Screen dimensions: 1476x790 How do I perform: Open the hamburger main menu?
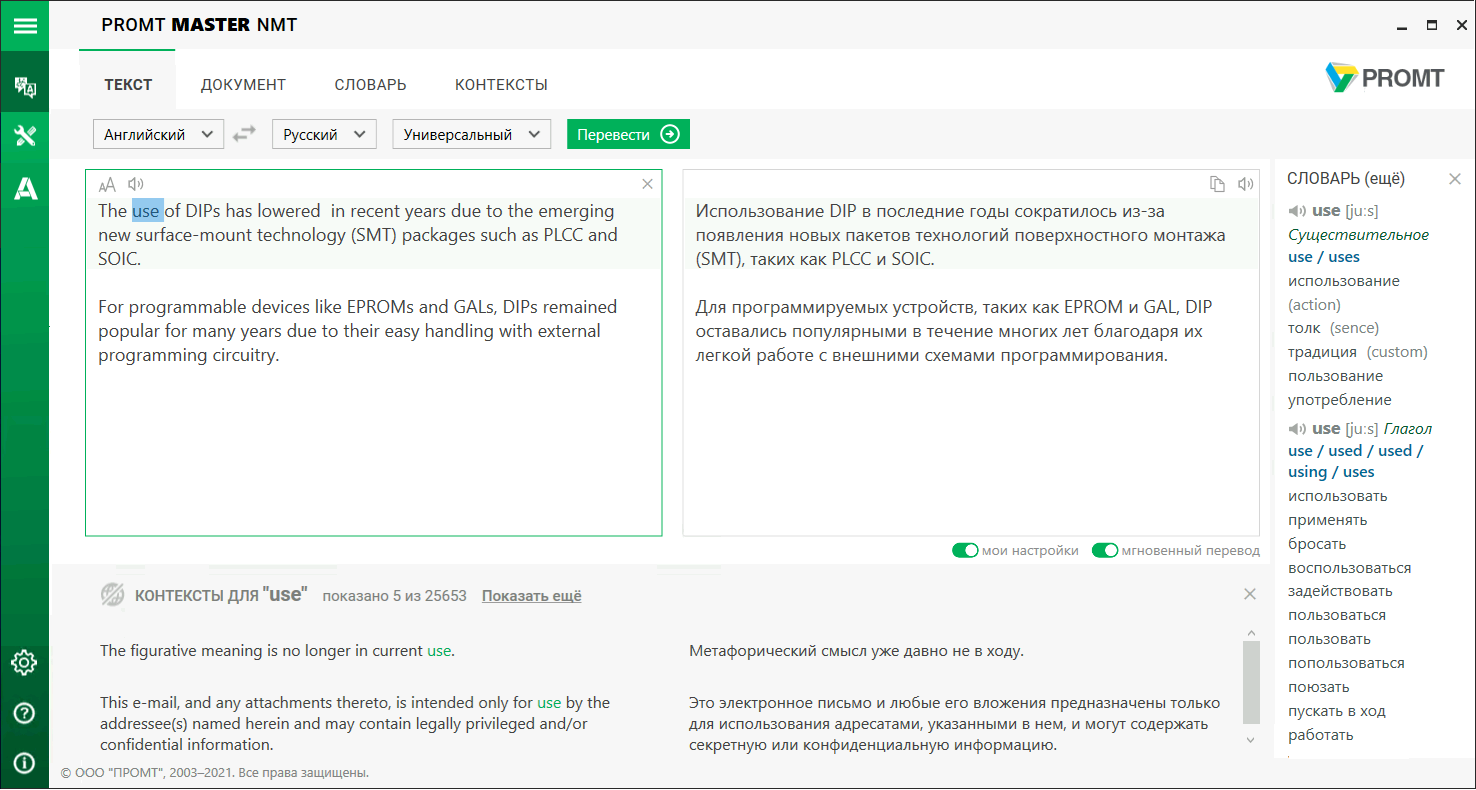(24, 26)
